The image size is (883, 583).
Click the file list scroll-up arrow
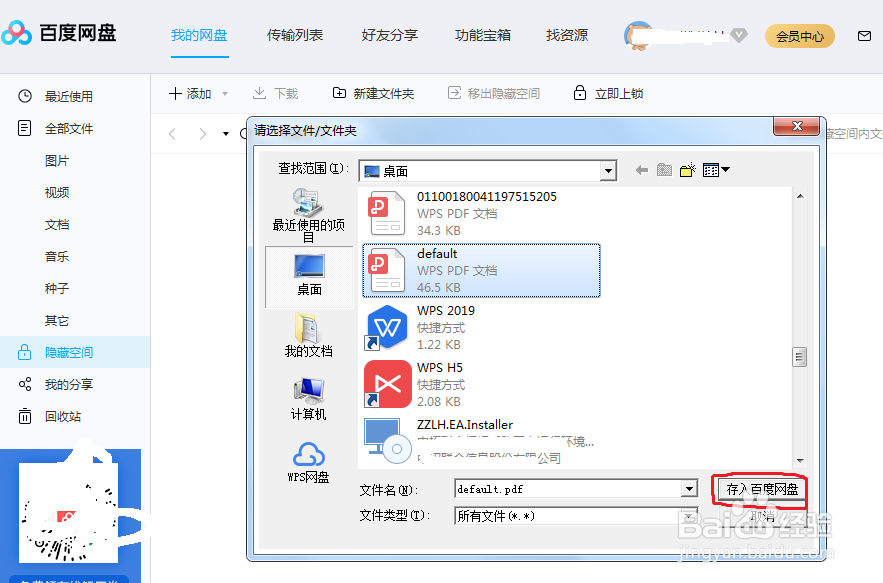pos(800,196)
